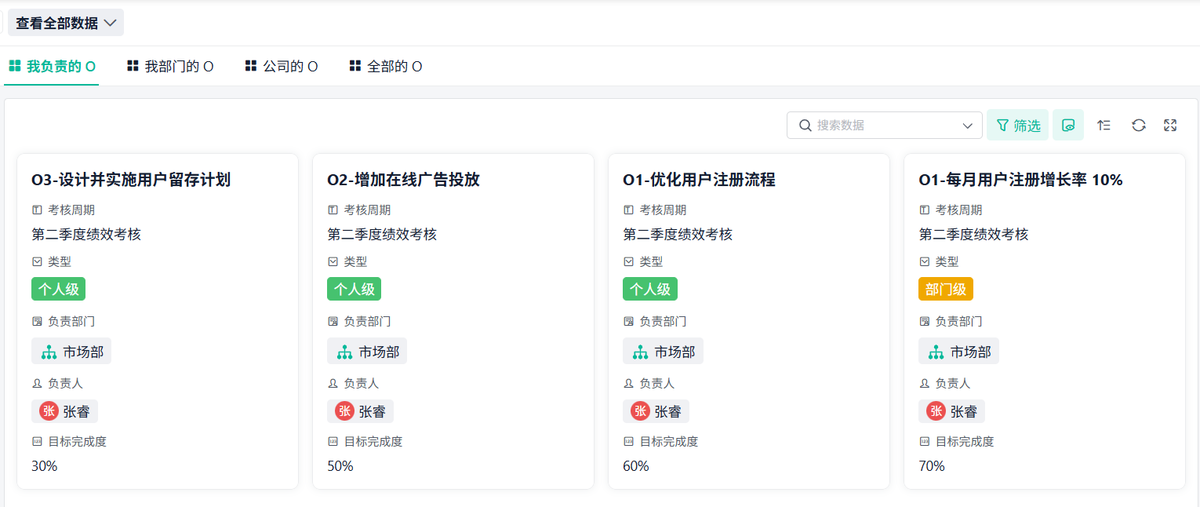The width and height of the screenshot is (1200, 507).
Task: Click the 筛选 filter button
Action: 1017,125
